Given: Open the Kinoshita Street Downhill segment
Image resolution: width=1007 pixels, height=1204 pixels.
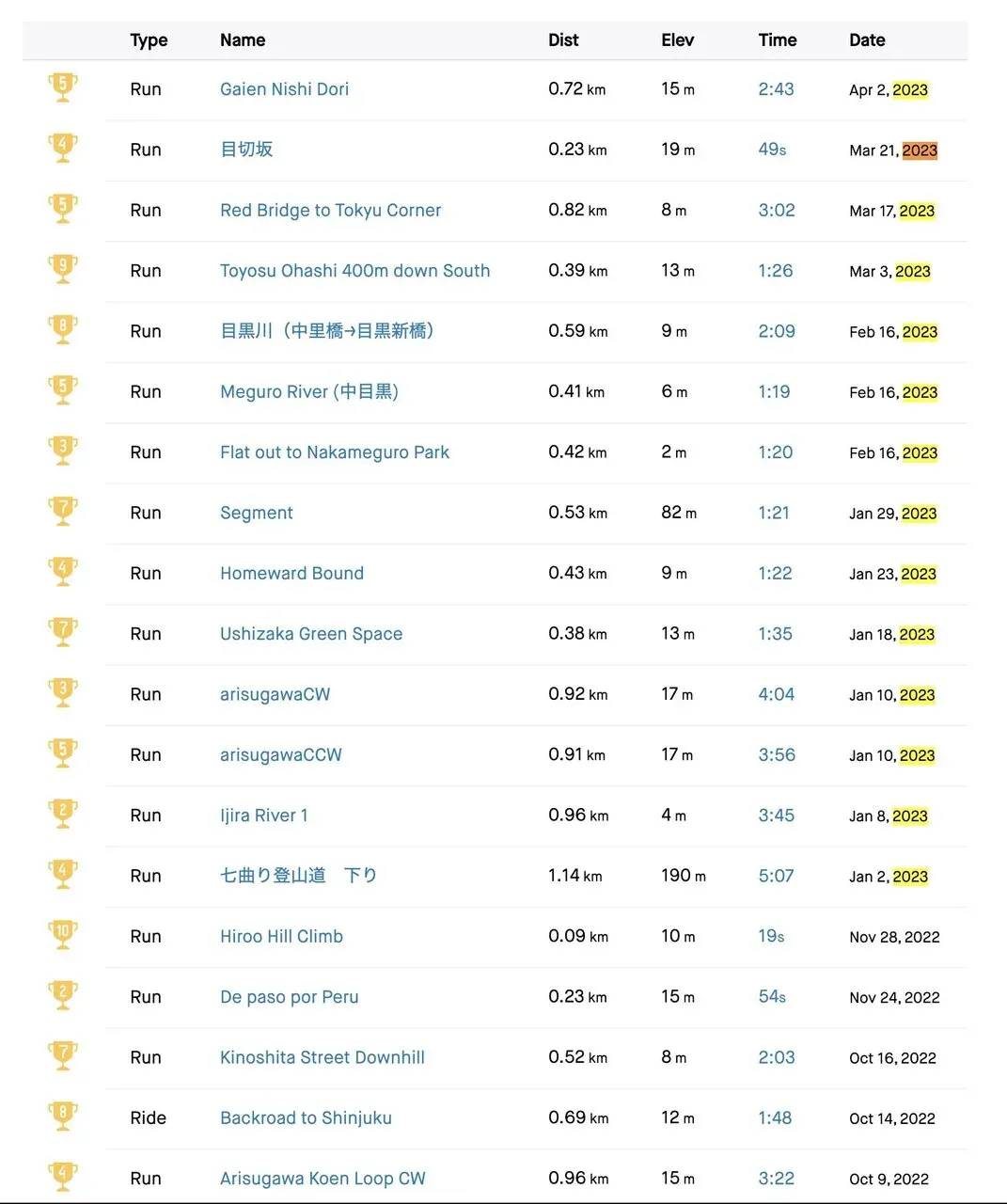Looking at the screenshot, I should (x=322, y=1057).
